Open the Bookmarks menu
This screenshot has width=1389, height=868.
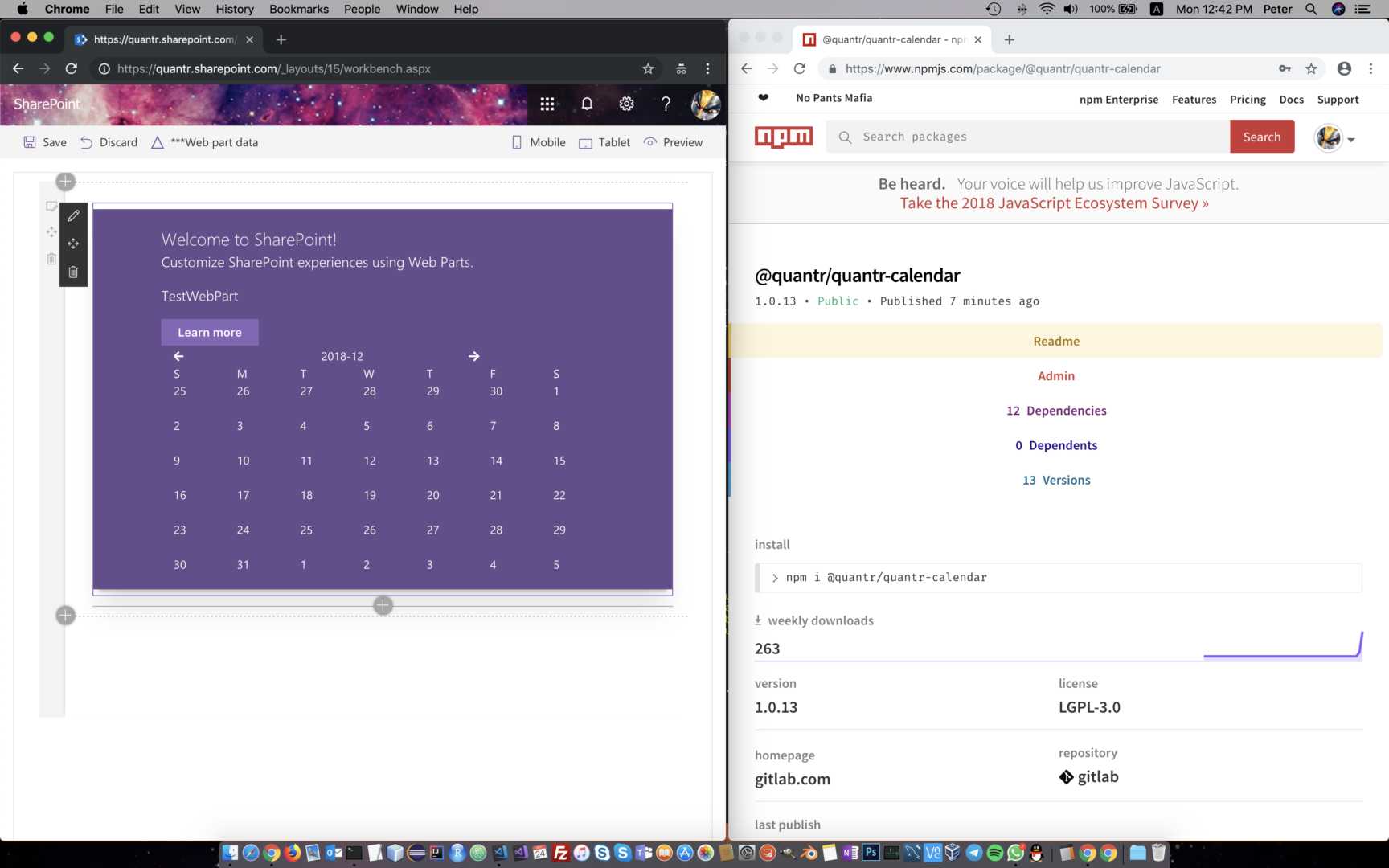click(x=298, y=9)
